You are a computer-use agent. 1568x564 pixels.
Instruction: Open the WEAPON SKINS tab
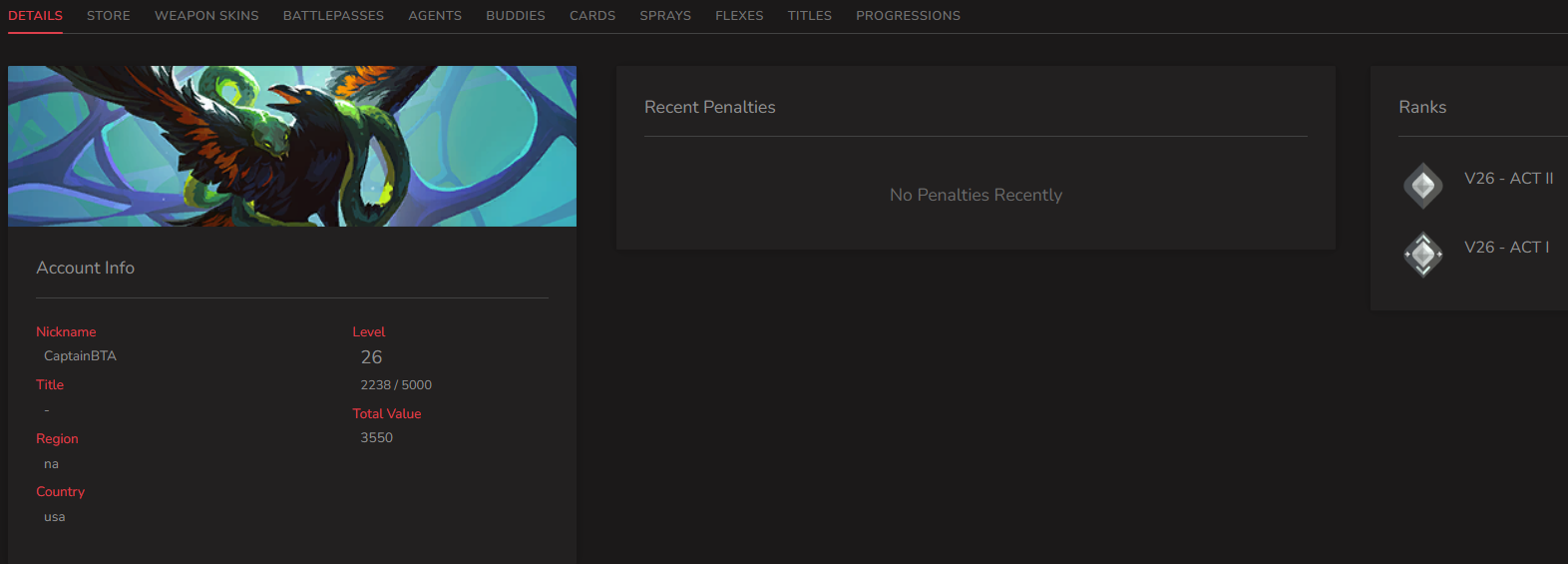[206, 16]
